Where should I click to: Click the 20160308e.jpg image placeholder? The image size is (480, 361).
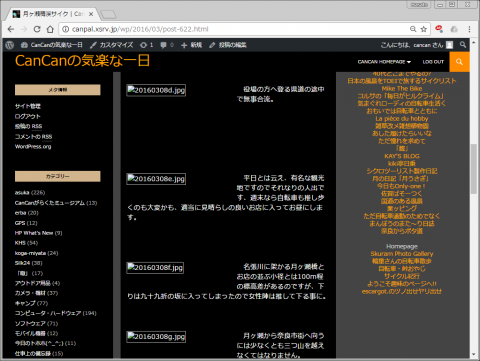click(x=156, y=179)
